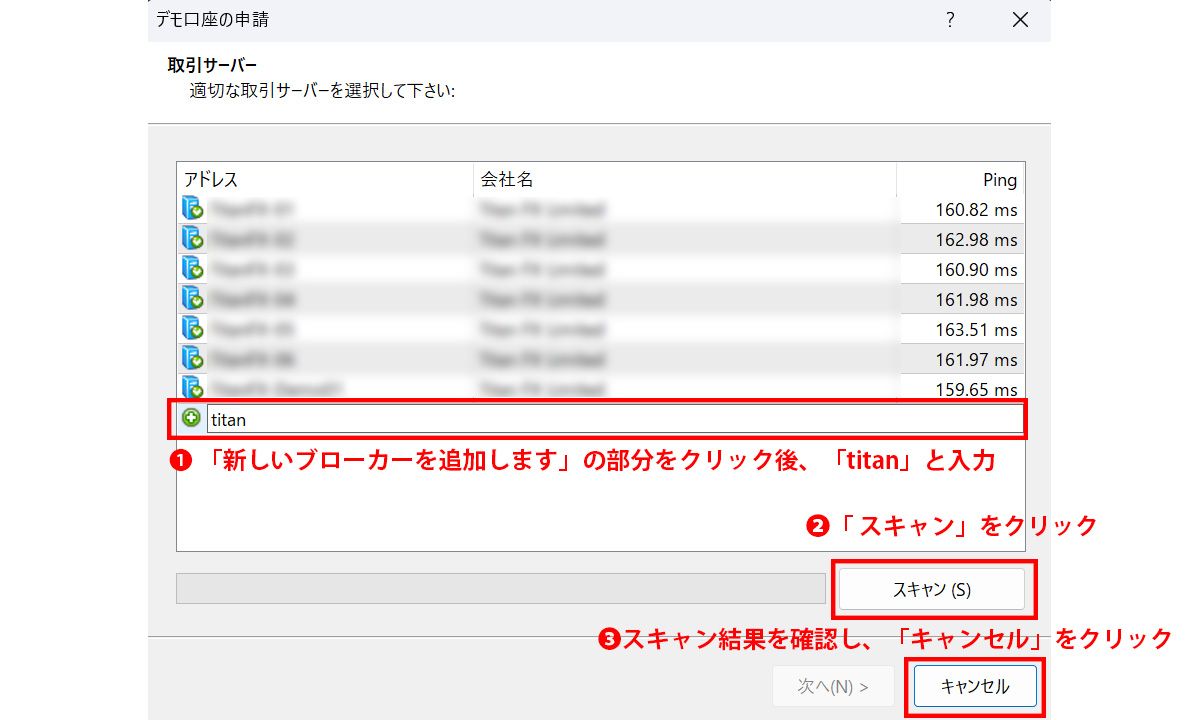Click the server icon on the first row
The width and height of the screenshot is (1200, 720).
coord(191,209)
